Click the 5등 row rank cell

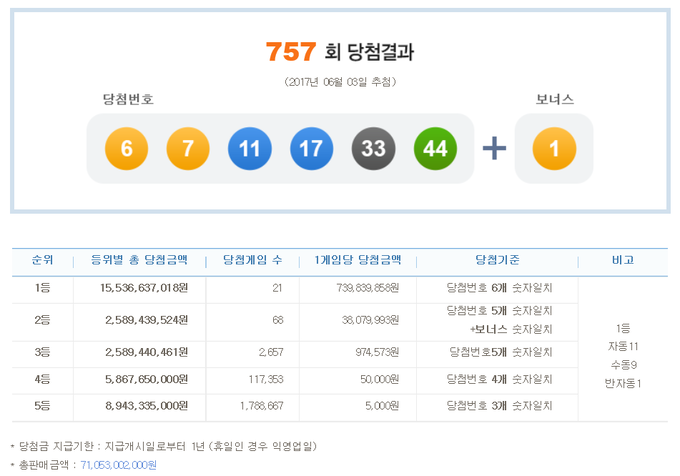tap(44, 405)
